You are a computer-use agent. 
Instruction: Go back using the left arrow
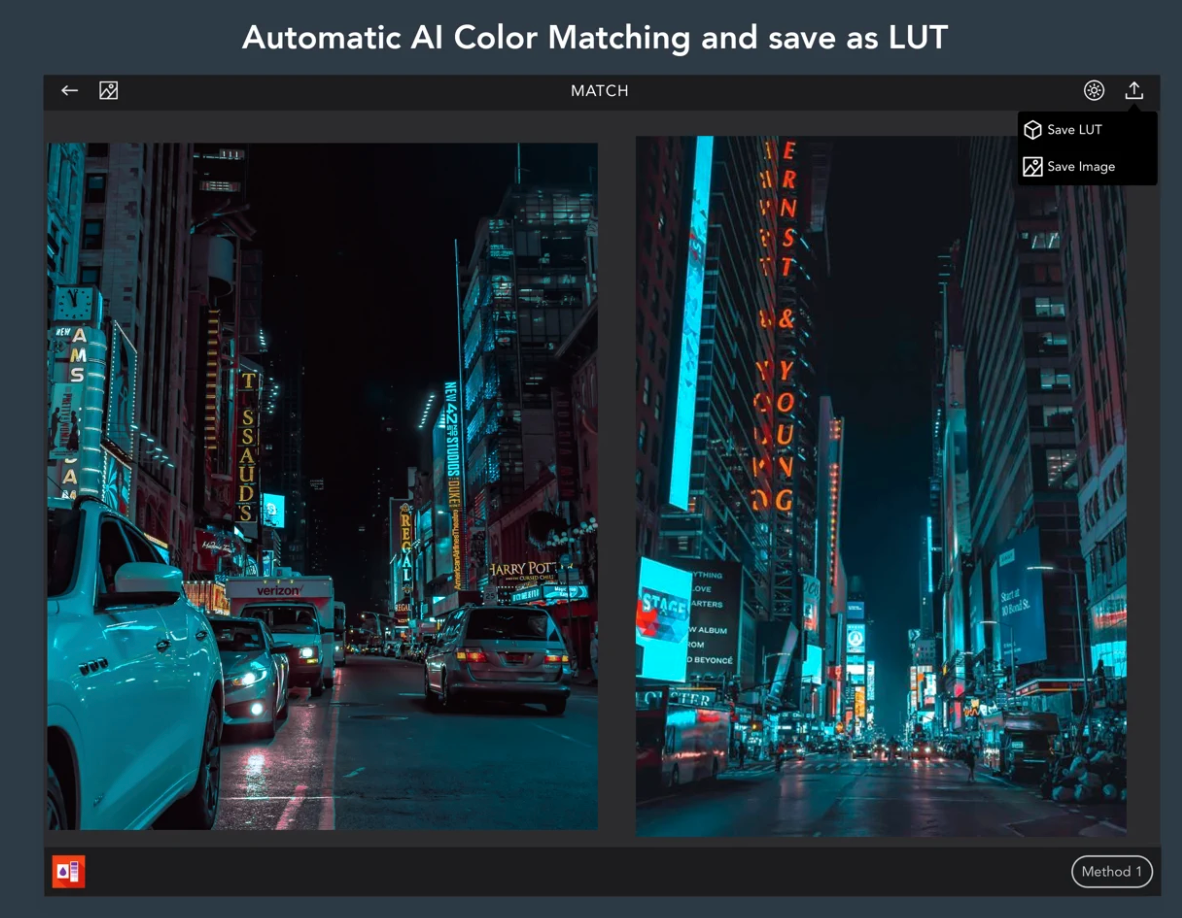pyautogui.click(x=69, y=90)
